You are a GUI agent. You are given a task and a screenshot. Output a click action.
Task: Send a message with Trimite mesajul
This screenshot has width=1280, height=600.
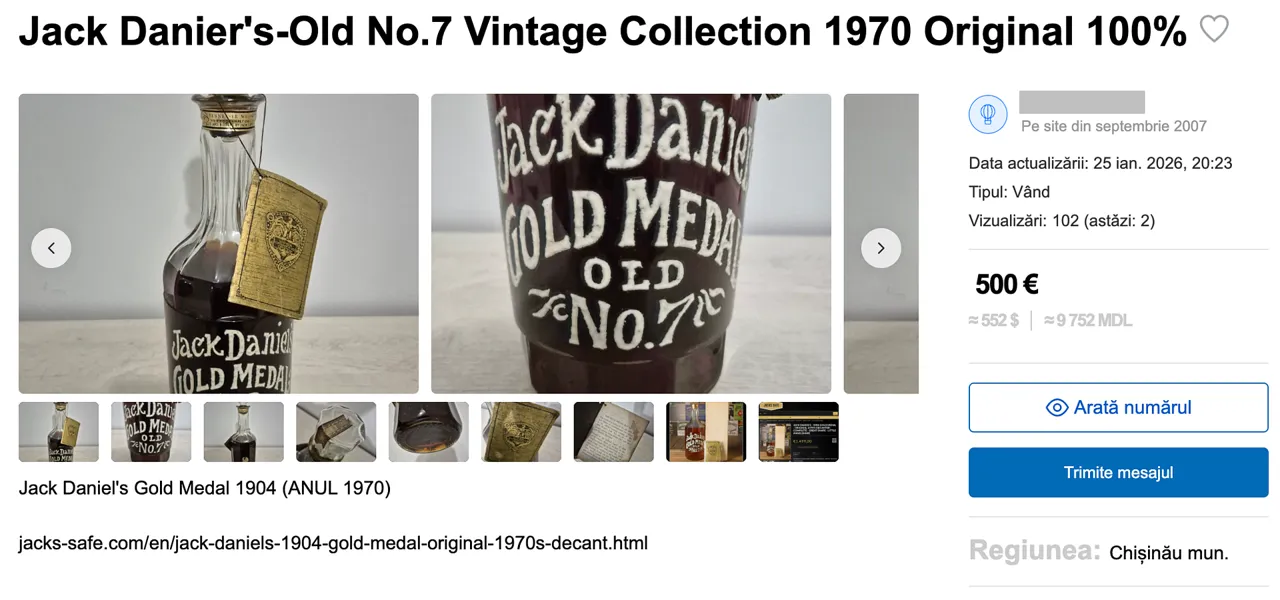pos(1118,472)
